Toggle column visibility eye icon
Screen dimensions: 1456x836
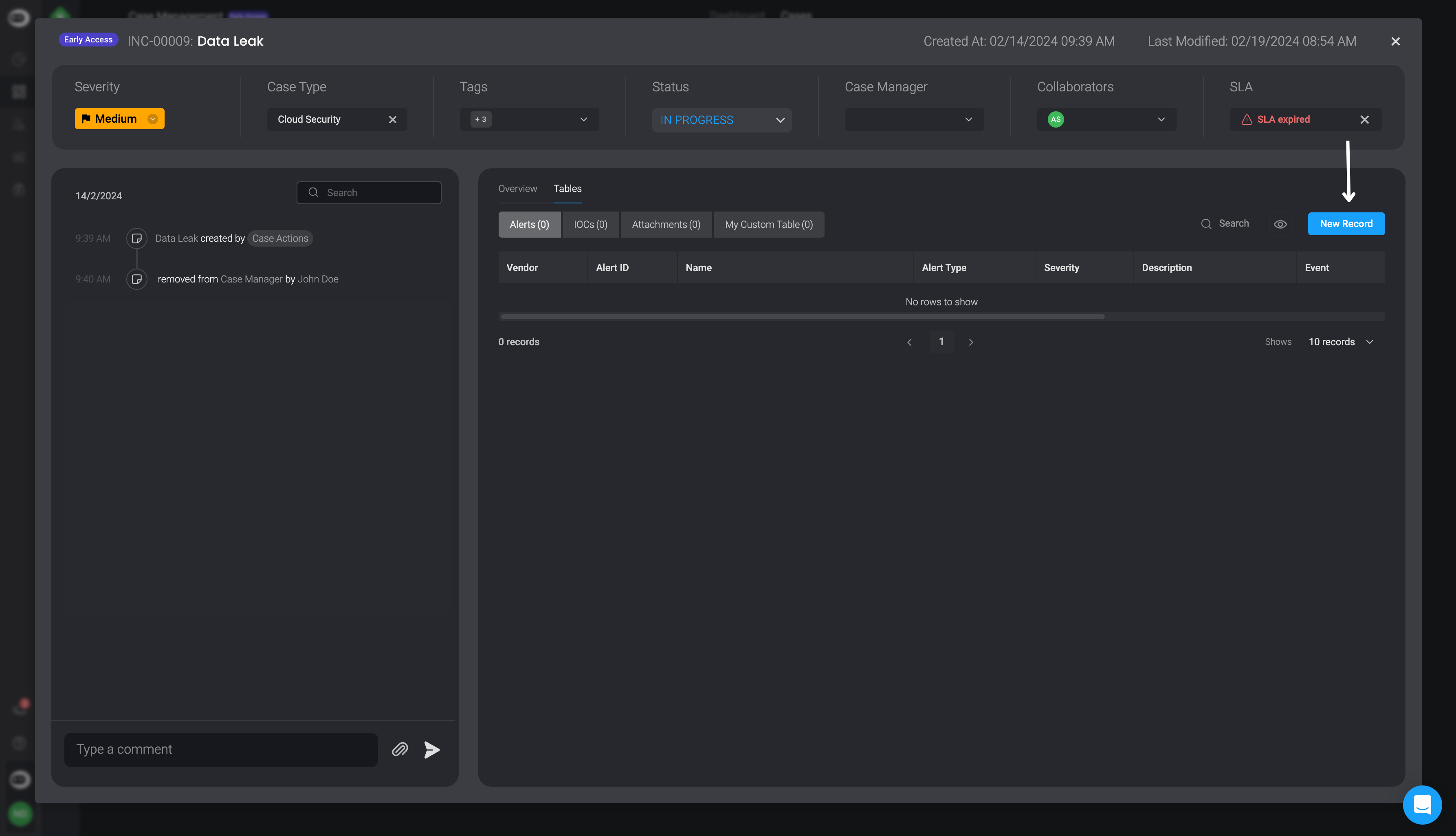[1280, 224]
